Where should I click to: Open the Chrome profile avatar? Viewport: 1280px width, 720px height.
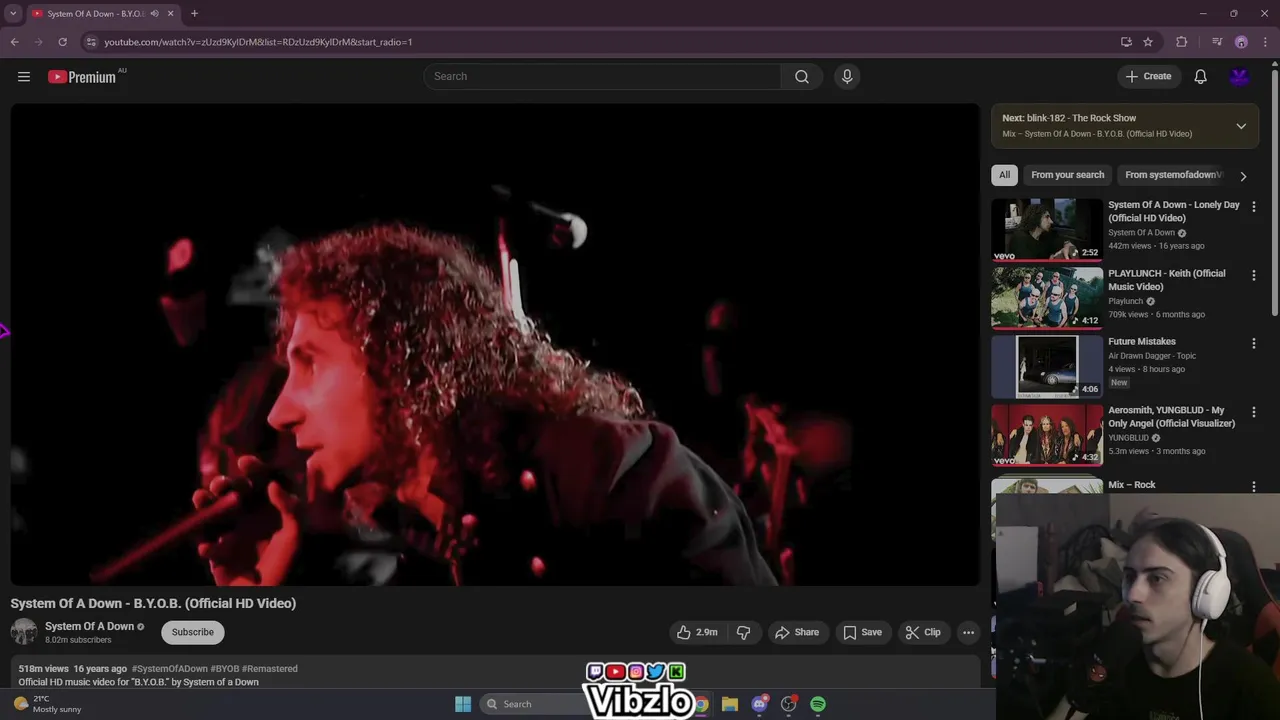[1241, 42]
